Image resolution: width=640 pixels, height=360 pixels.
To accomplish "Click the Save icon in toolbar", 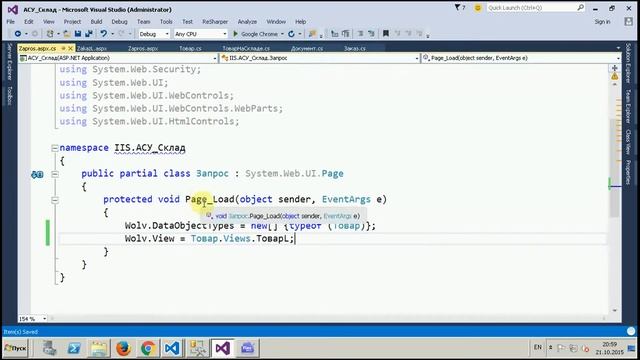I will click(x=78, y=34).
